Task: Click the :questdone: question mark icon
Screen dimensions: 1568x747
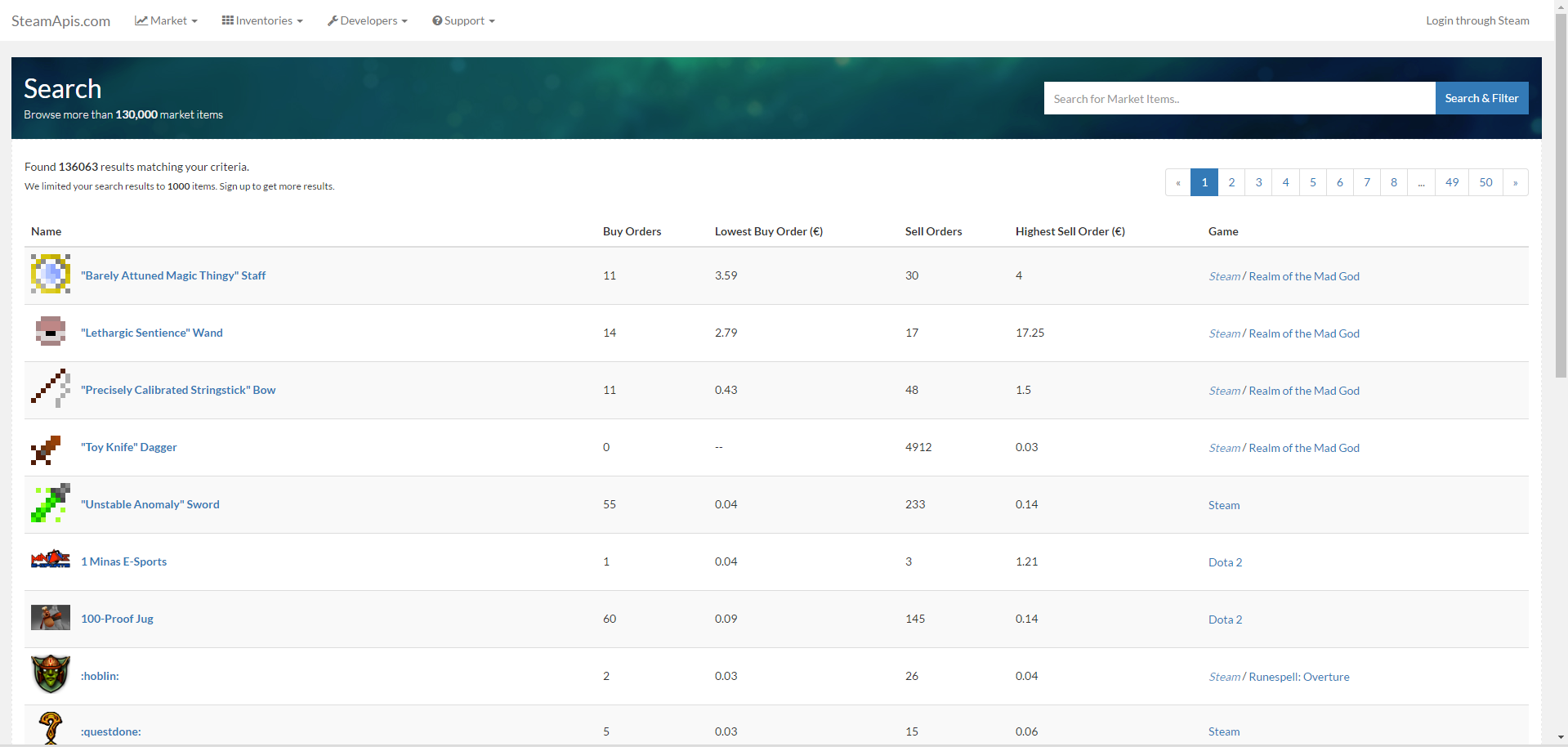Action: tap(51, 728)
